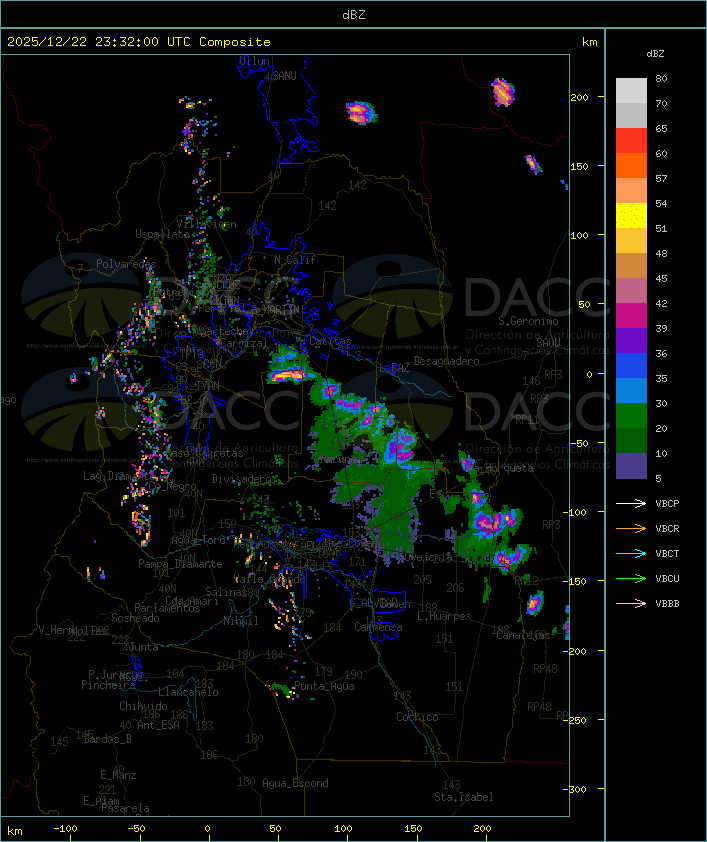Image resolution: width=707 pixels, height=842 pixels.
Task: Click the 'Desaguadero' map label
Action: [x=446, y=361]
